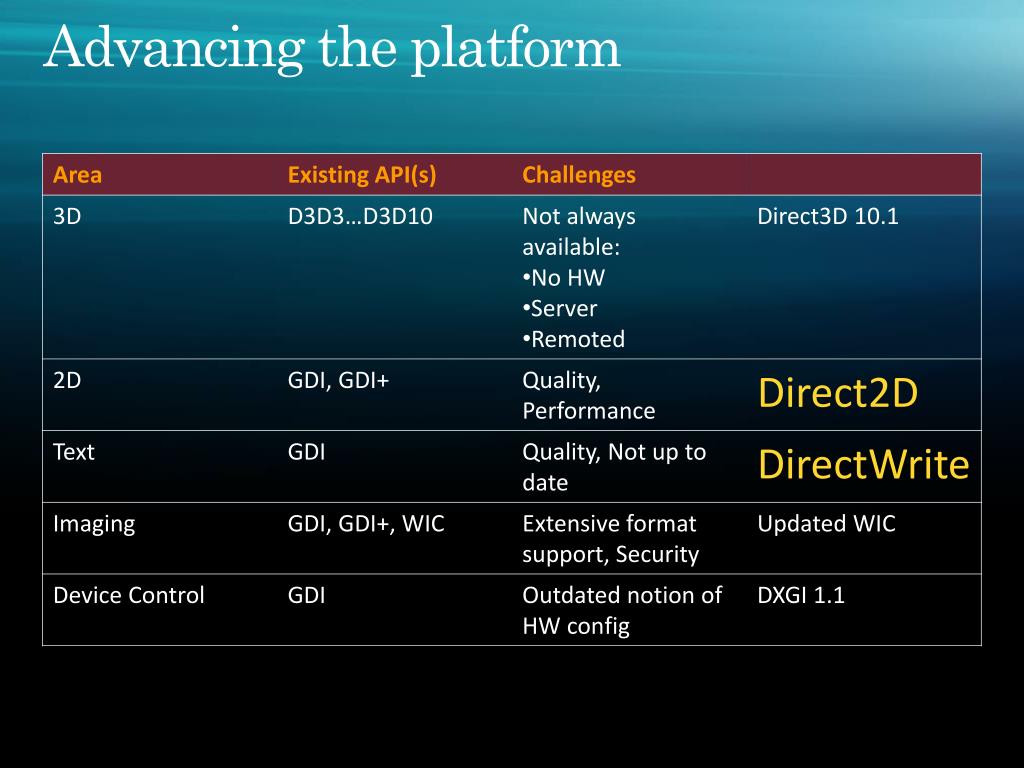Click the 'Not always available:' text
The image size is (1024, 768).
(579, 231)
